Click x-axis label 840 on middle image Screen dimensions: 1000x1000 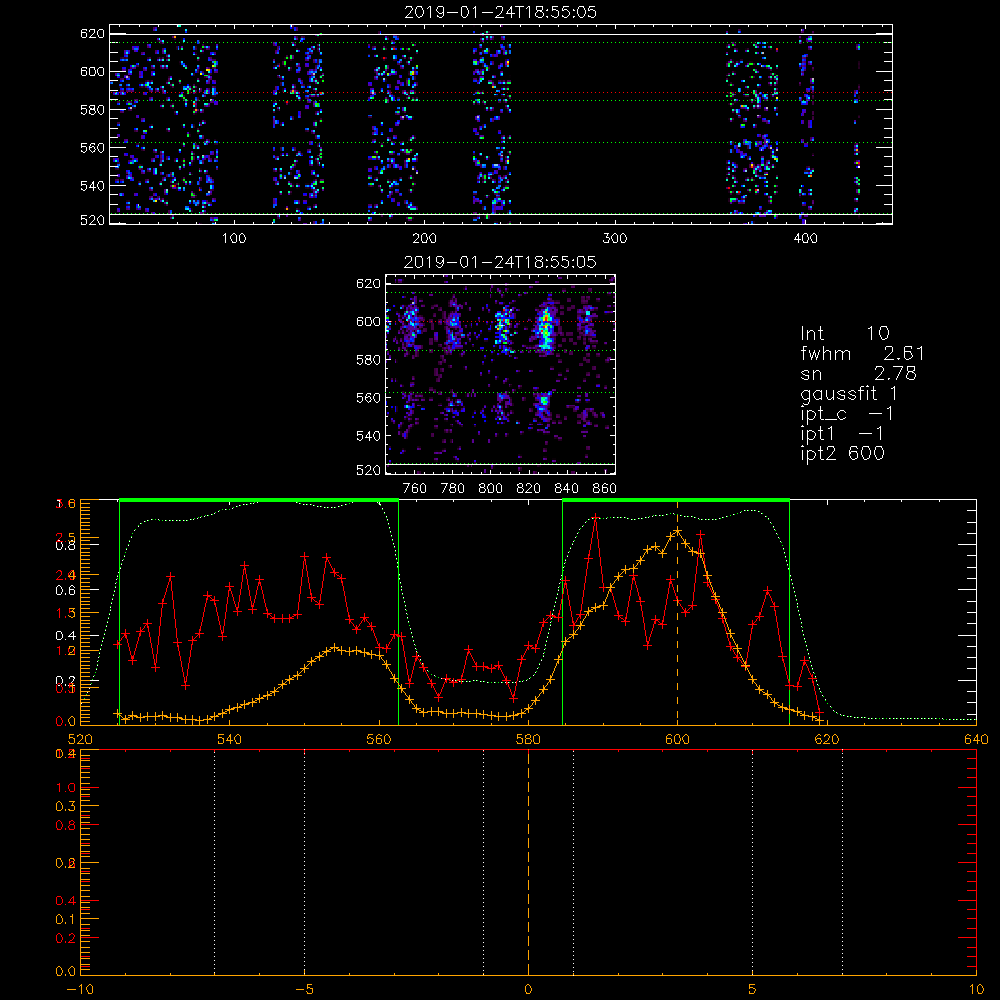pos(566,489)
